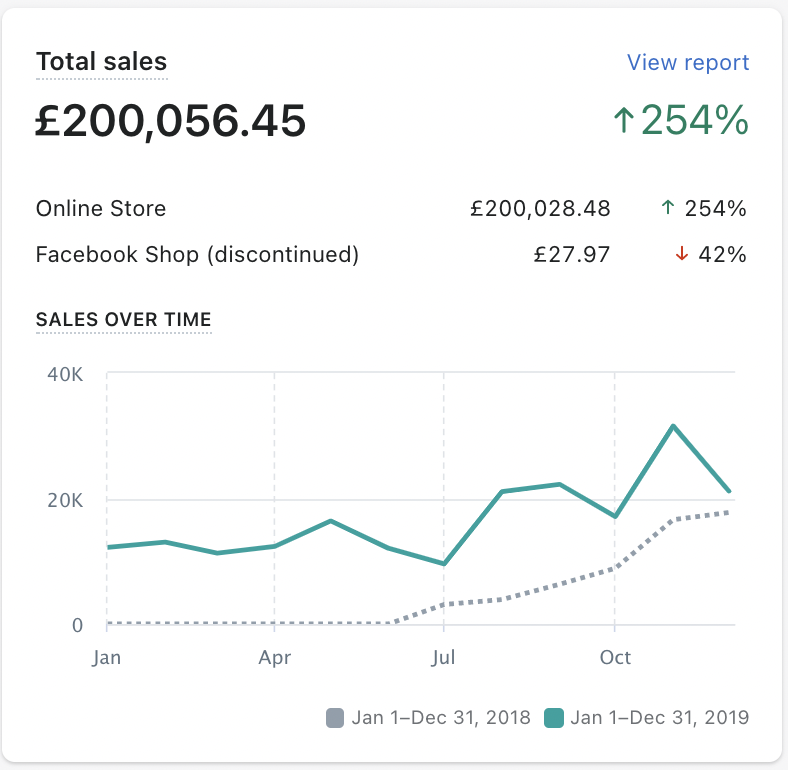This screenshot has width=788, height=770.
Task: Click the Online Store green up arrow
Action: pos(668,208)
